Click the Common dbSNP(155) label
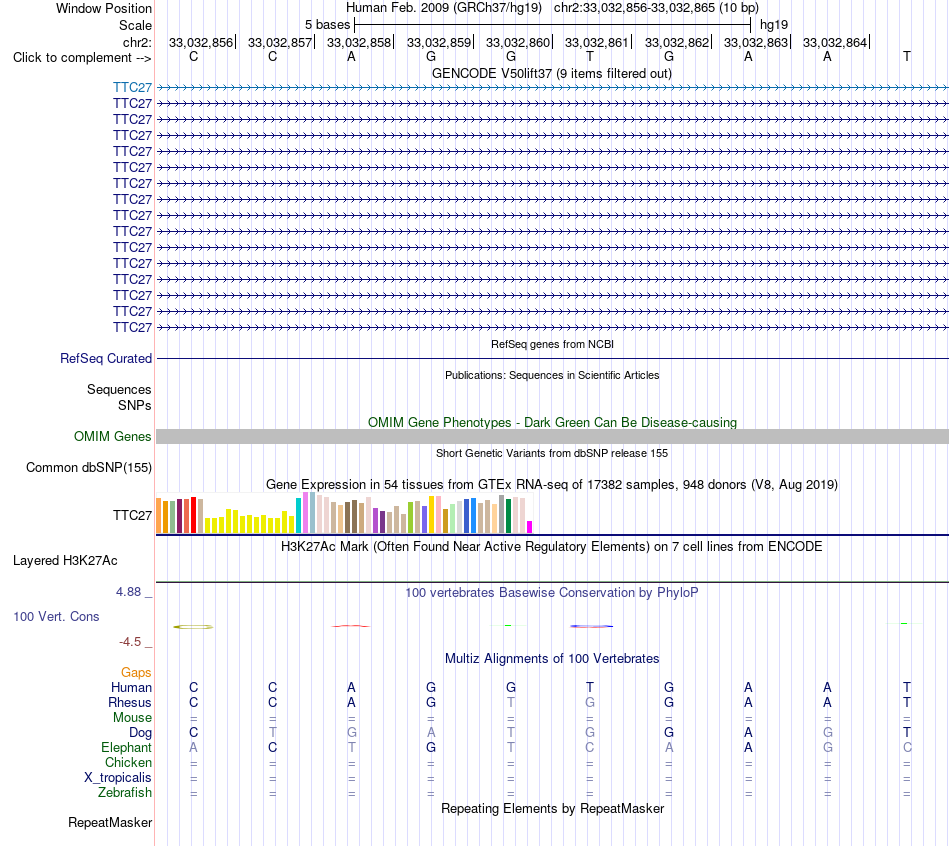Screen dimensions: 950x846 point(88,468)
